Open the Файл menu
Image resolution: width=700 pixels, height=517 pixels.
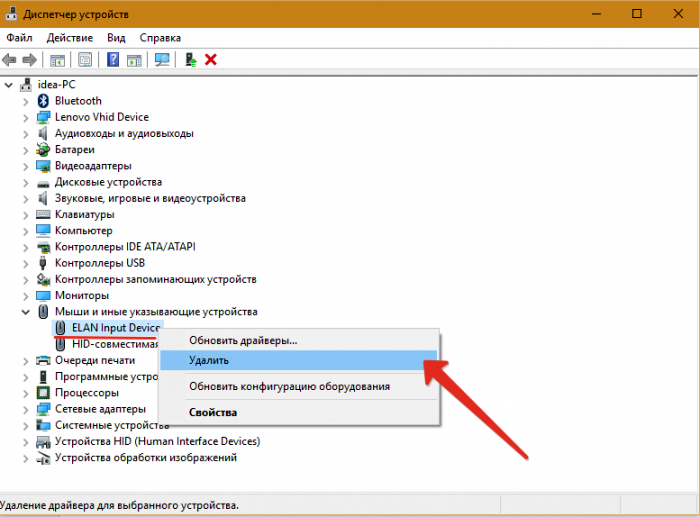[x=19, y=38]
